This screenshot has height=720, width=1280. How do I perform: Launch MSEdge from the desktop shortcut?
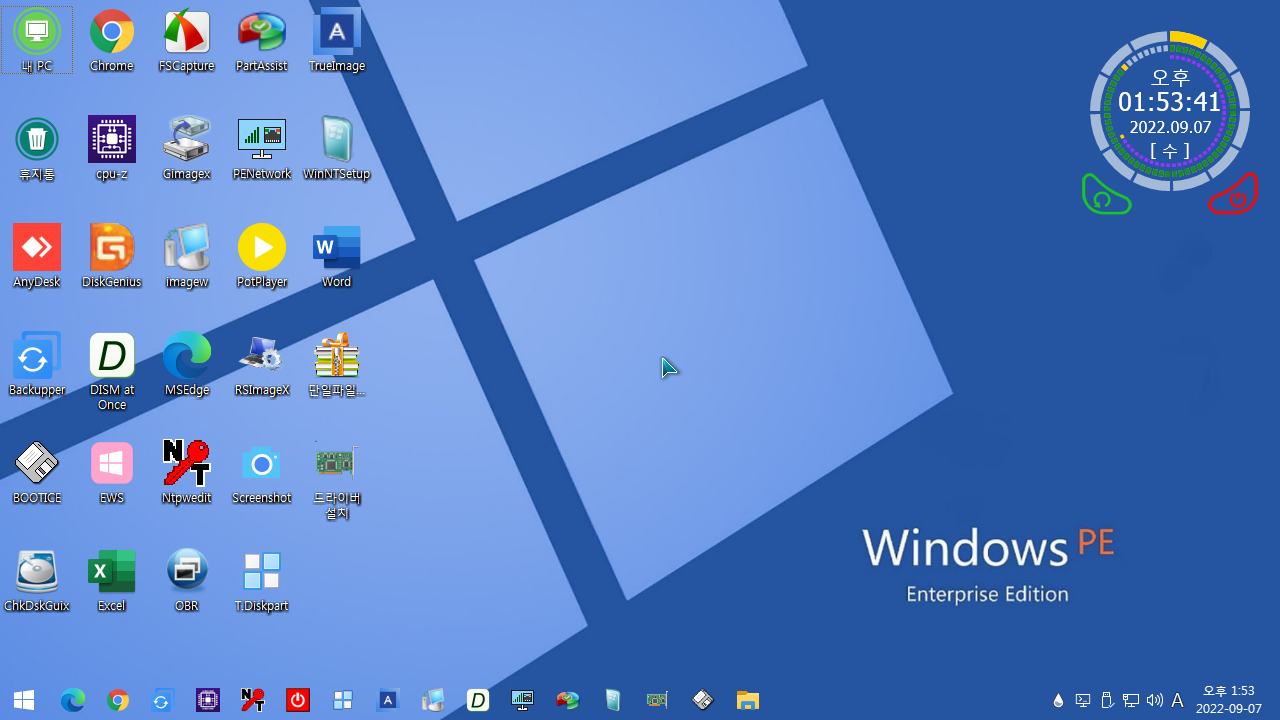[187, 364]
